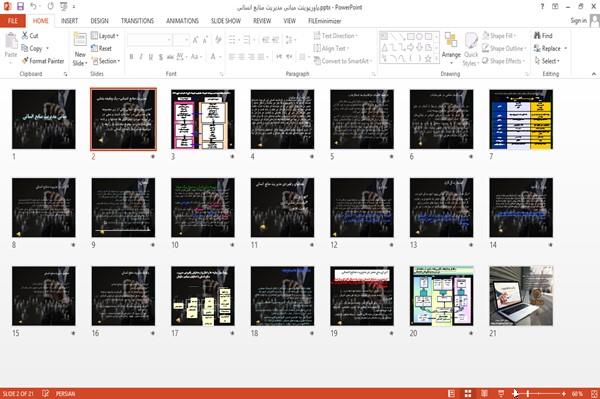Click Reading View icon in status bar
600x399 pixels.
(x=484, y=394)
